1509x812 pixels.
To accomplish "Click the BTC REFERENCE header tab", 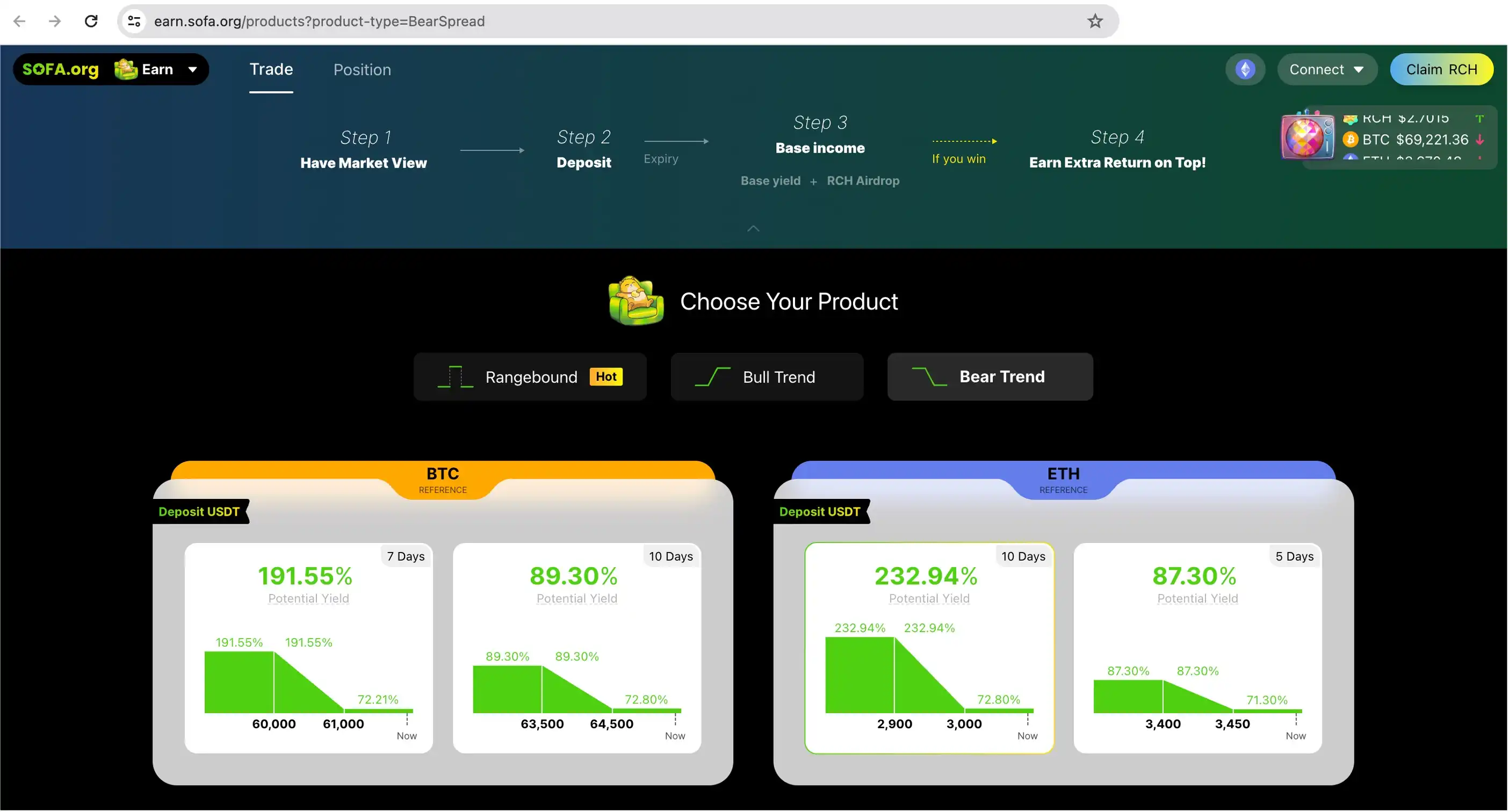I will pyautogui.click(x=443, y=480).
